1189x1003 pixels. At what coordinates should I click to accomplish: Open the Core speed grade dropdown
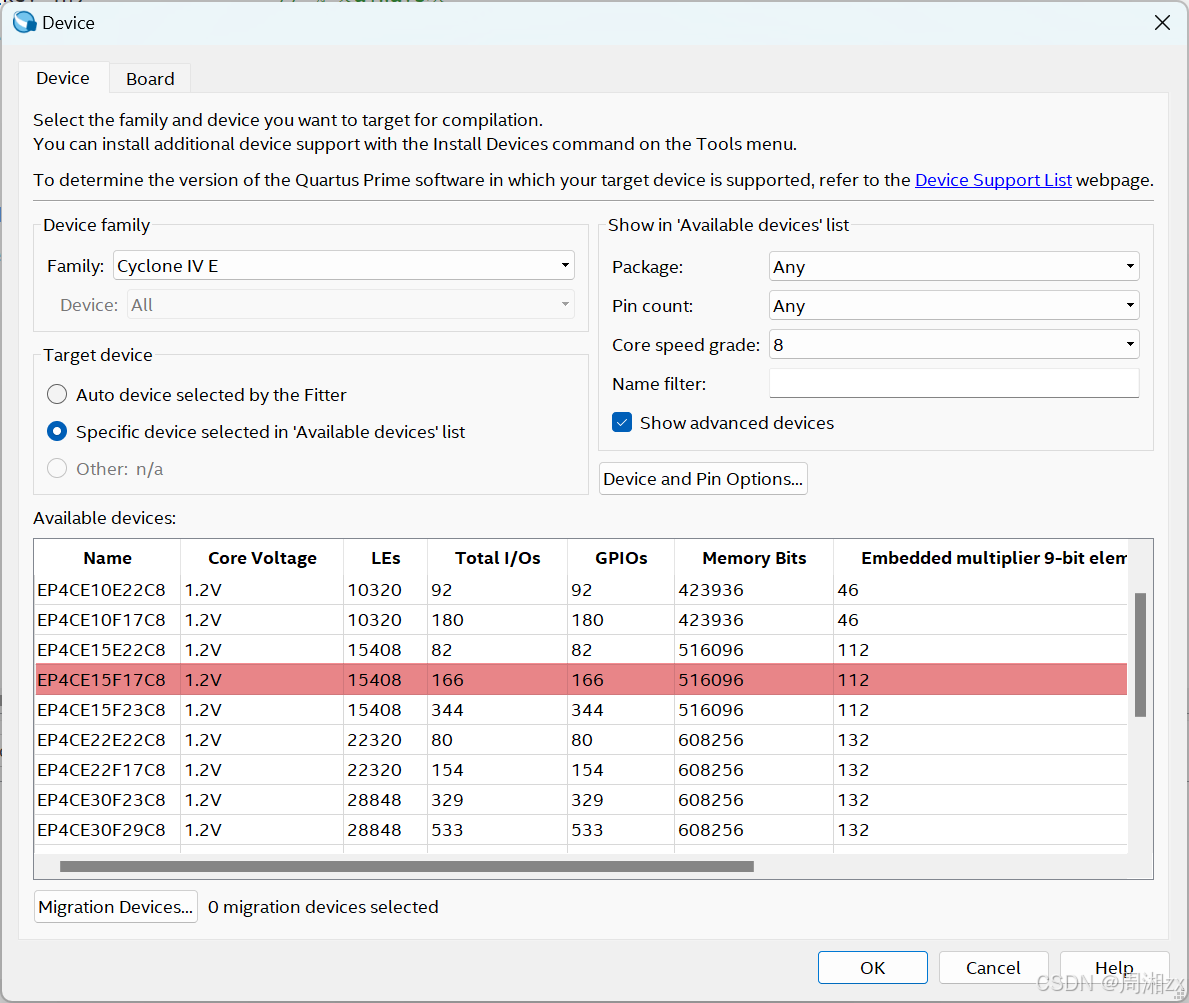pos(954,345)
